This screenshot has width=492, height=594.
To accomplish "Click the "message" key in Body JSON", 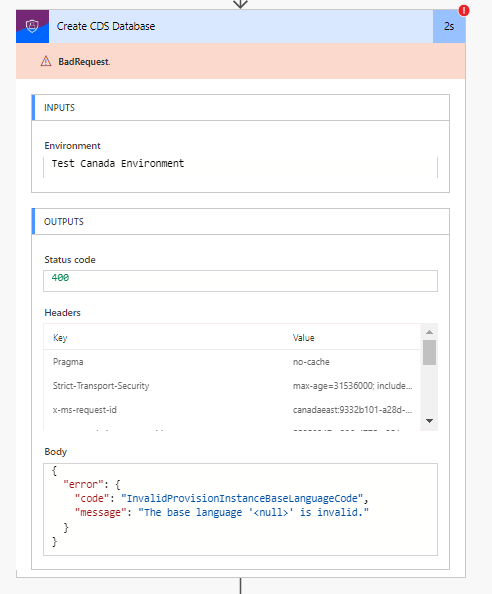I will [101, 513].
